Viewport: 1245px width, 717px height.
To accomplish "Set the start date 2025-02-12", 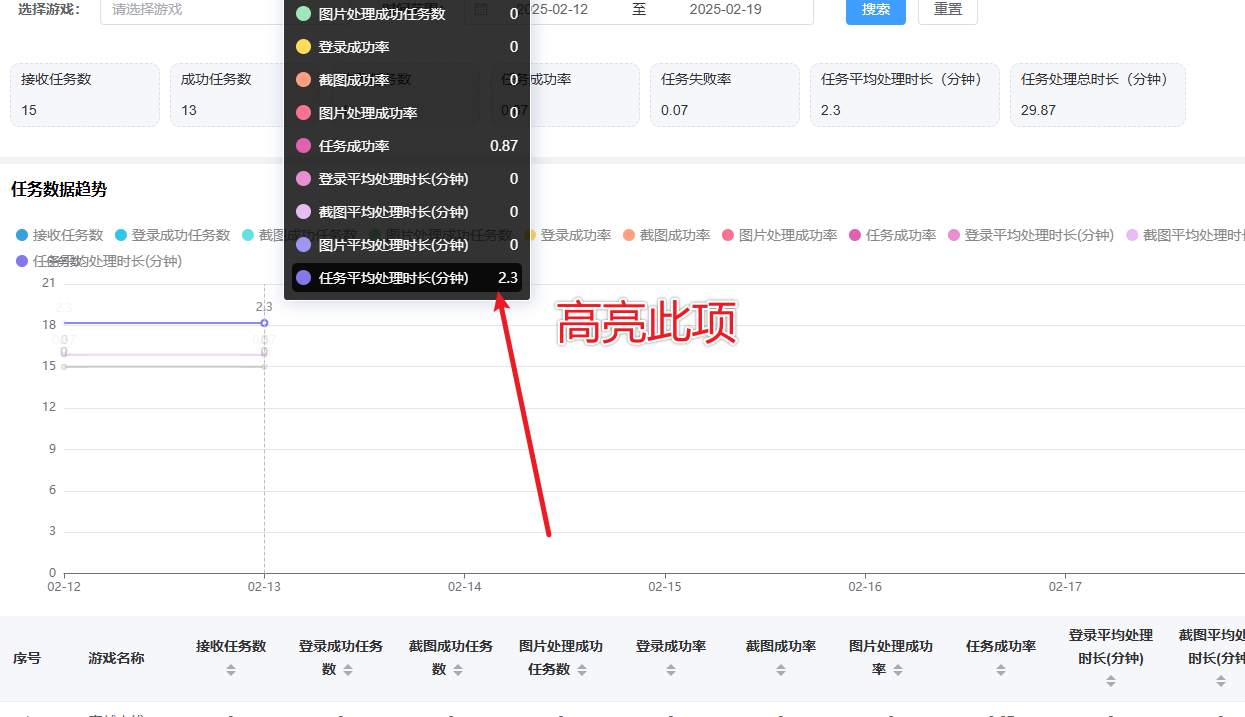I will (551, 9).
